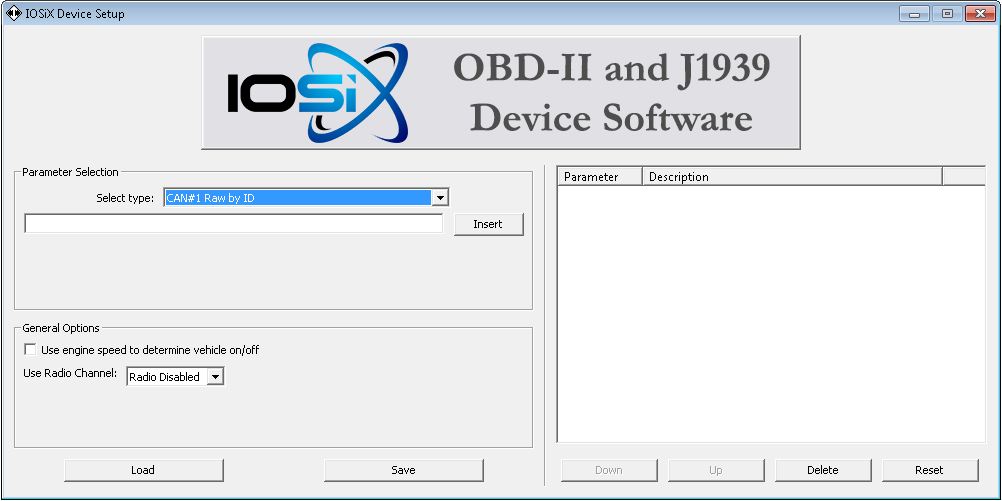Click the Delete button

click(x=822, y=470)
